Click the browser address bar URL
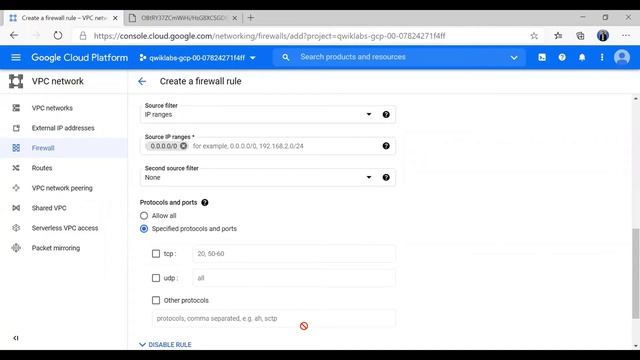 coord(269,36)
